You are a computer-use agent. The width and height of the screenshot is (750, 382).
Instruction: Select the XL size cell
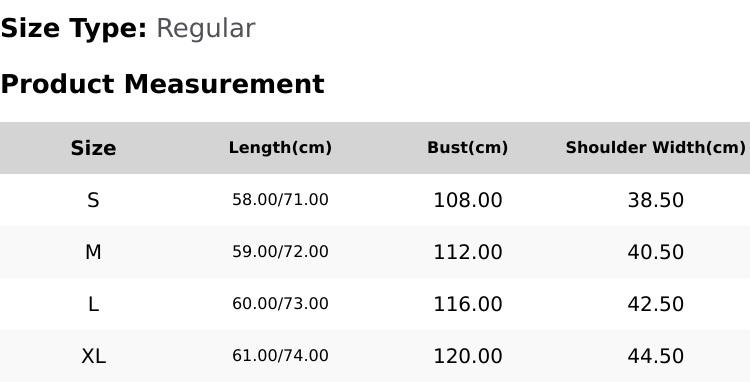93,356
